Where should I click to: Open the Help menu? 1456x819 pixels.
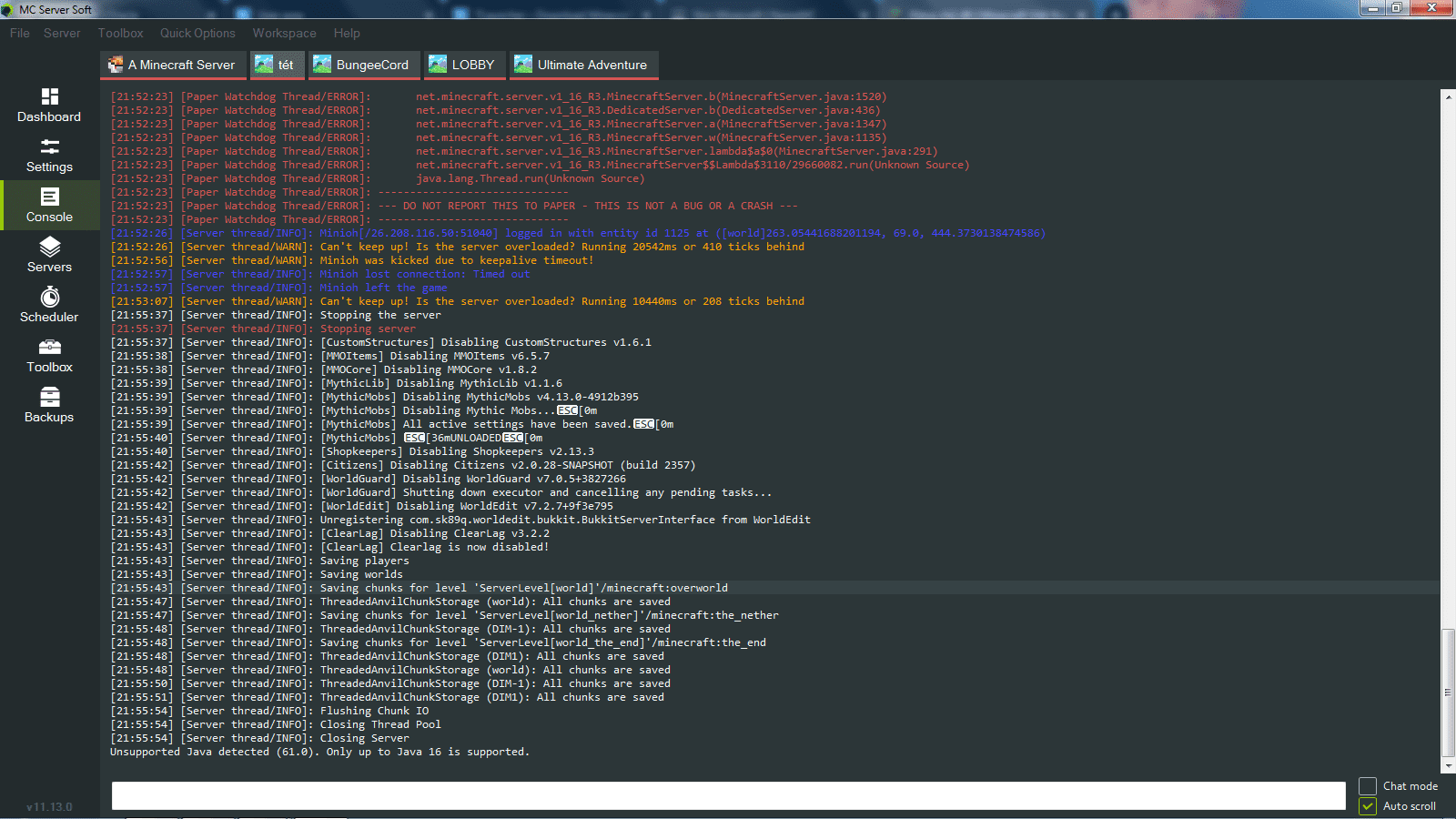[347, 33]
